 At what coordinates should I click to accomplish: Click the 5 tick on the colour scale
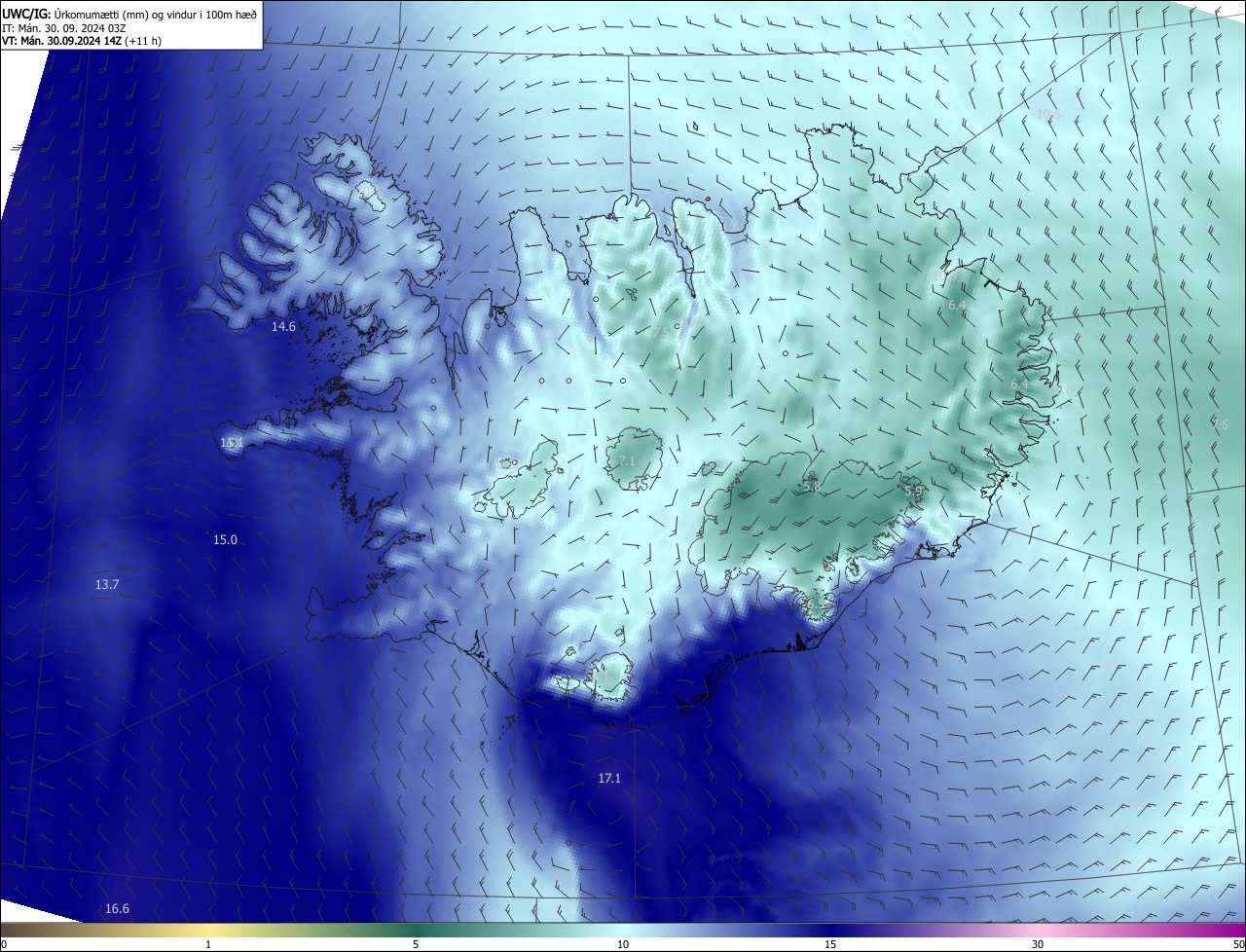(x=416, y=944)
